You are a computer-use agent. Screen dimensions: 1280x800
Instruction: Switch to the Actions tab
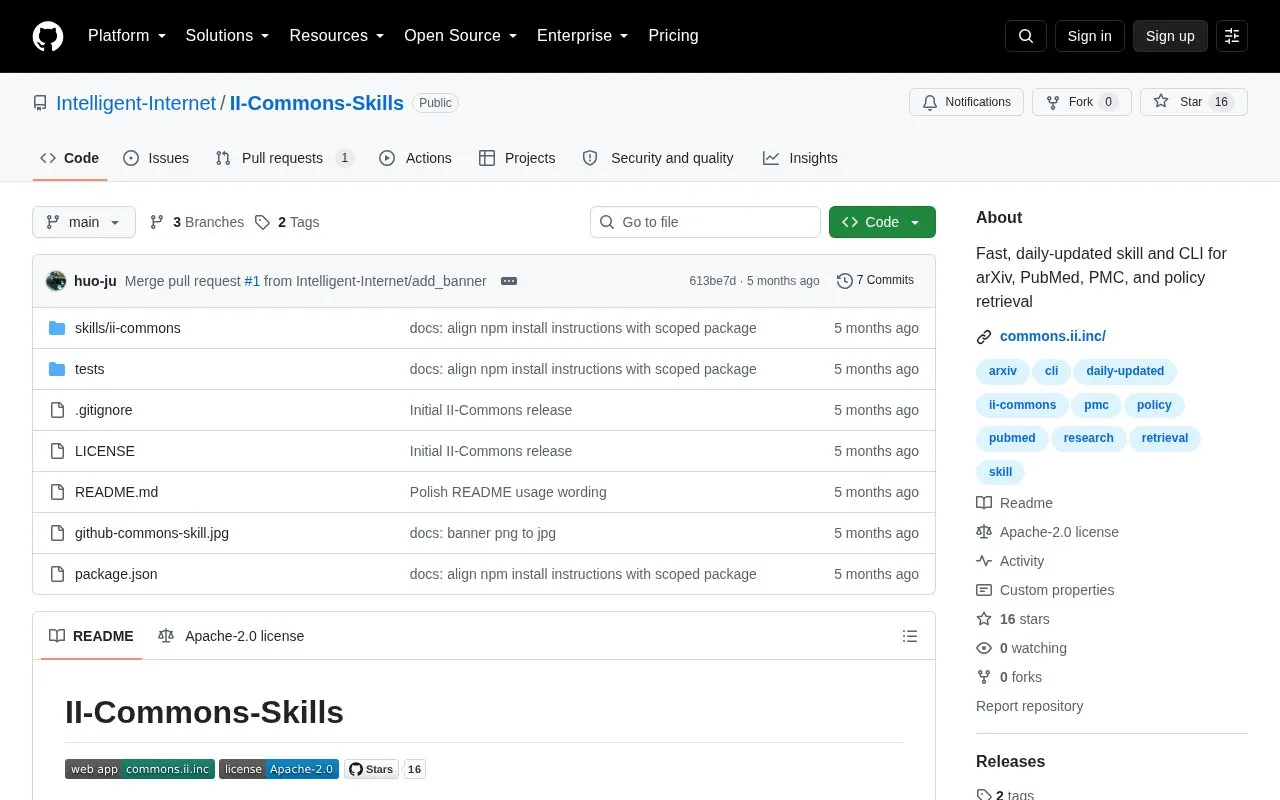(x=415, y=158)
